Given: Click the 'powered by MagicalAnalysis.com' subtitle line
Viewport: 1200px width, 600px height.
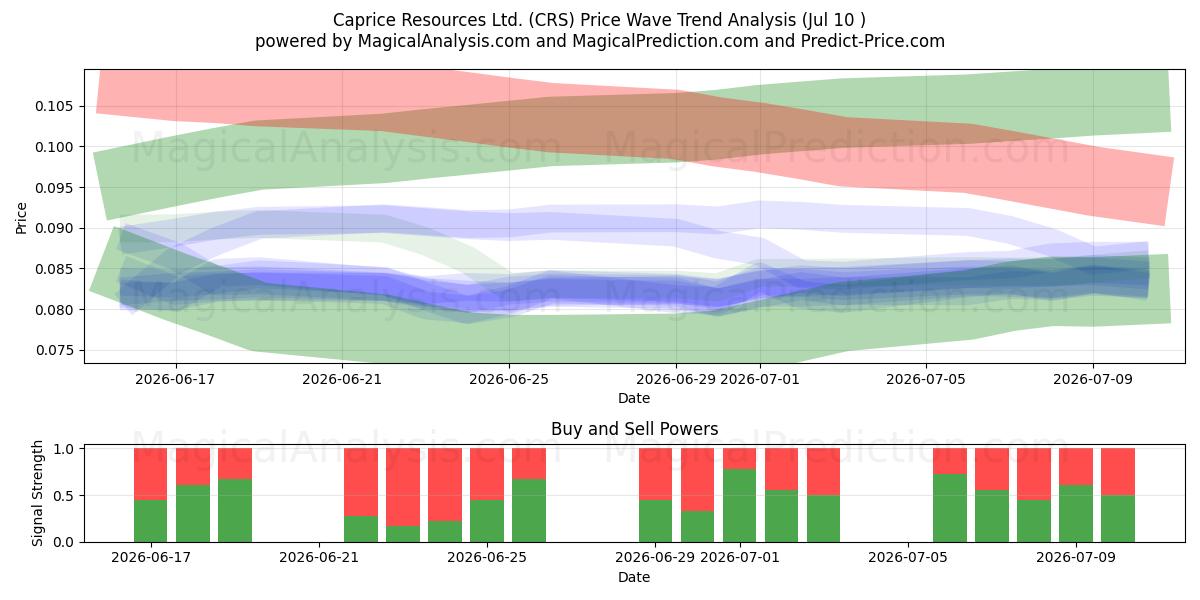Looking at the screenshot, I should (x=600, y=41).
